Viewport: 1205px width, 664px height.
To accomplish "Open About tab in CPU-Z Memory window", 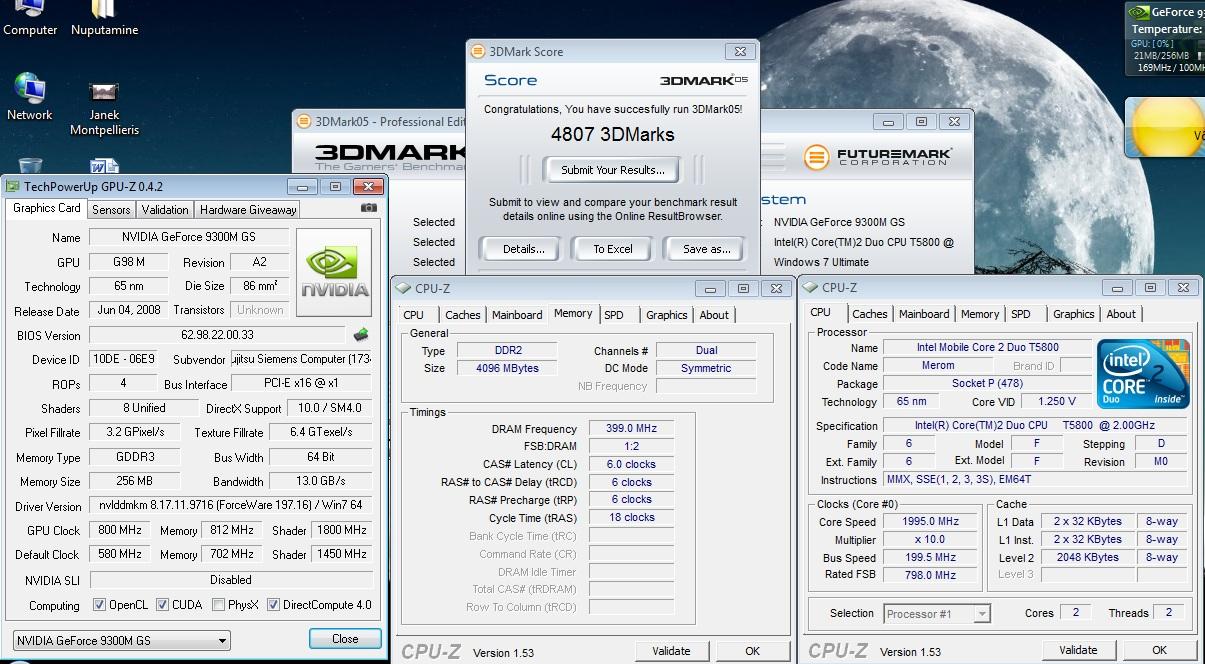I will (714, 315).
